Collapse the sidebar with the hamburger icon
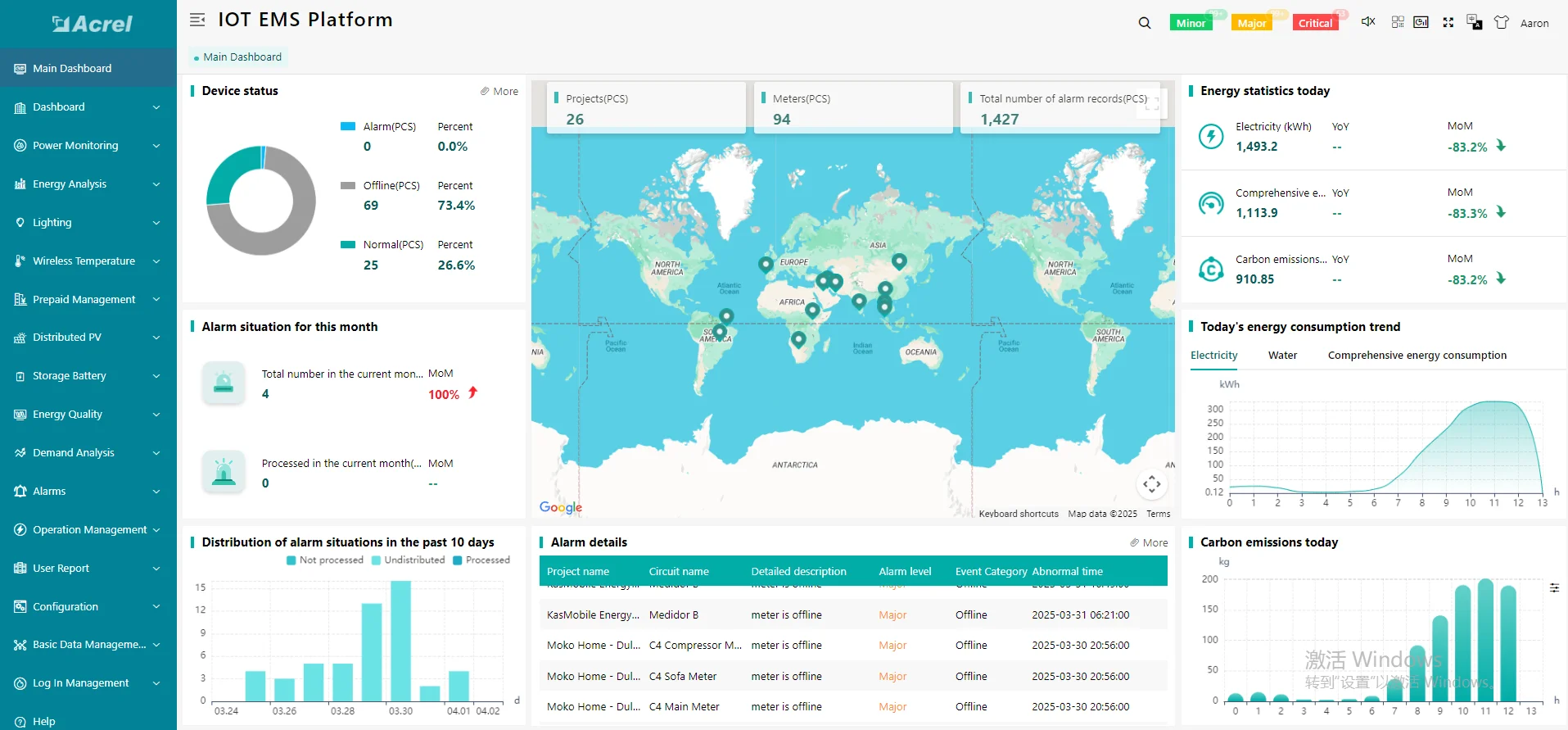 pyautogui.click(x=197, y=20)
